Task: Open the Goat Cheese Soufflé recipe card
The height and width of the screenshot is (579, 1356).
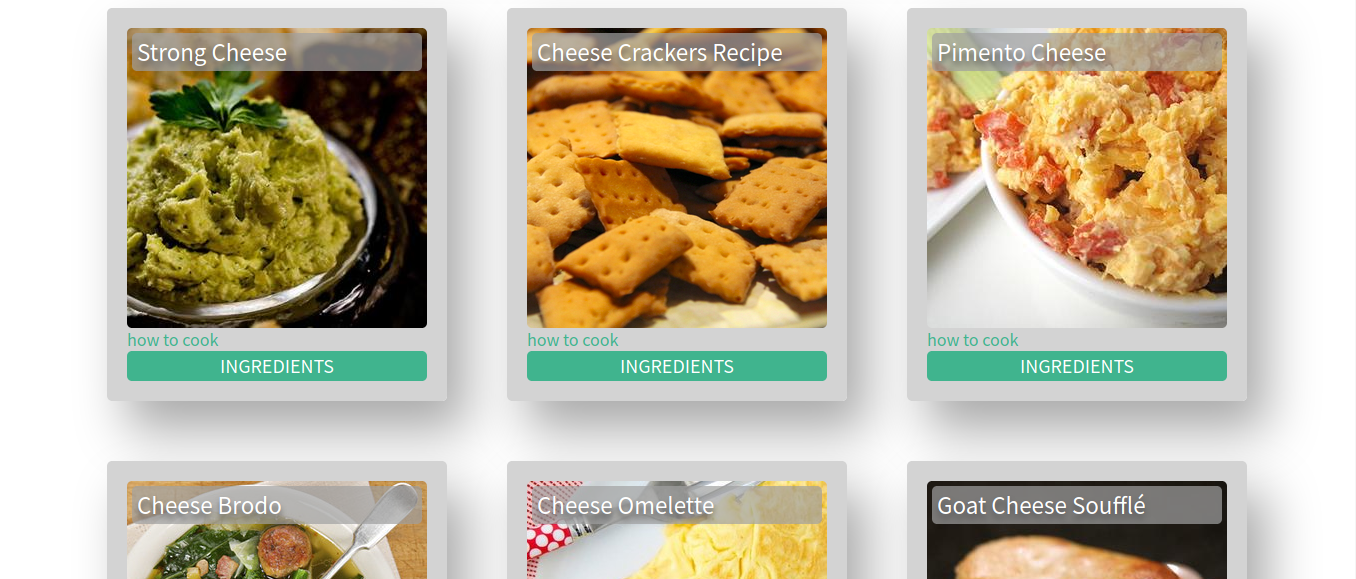Action: [1077, 520]
